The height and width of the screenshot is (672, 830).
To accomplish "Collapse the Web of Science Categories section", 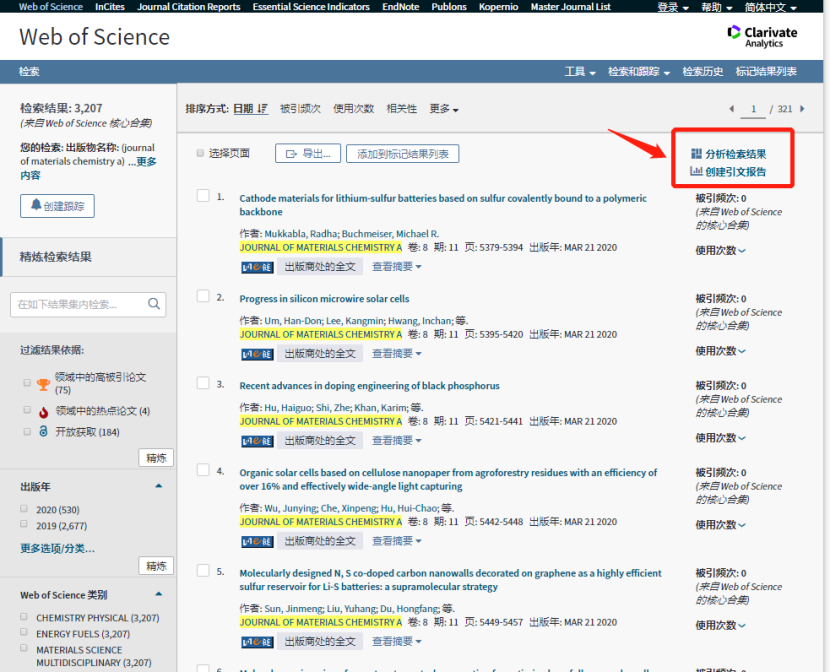I will coord(158,594).
